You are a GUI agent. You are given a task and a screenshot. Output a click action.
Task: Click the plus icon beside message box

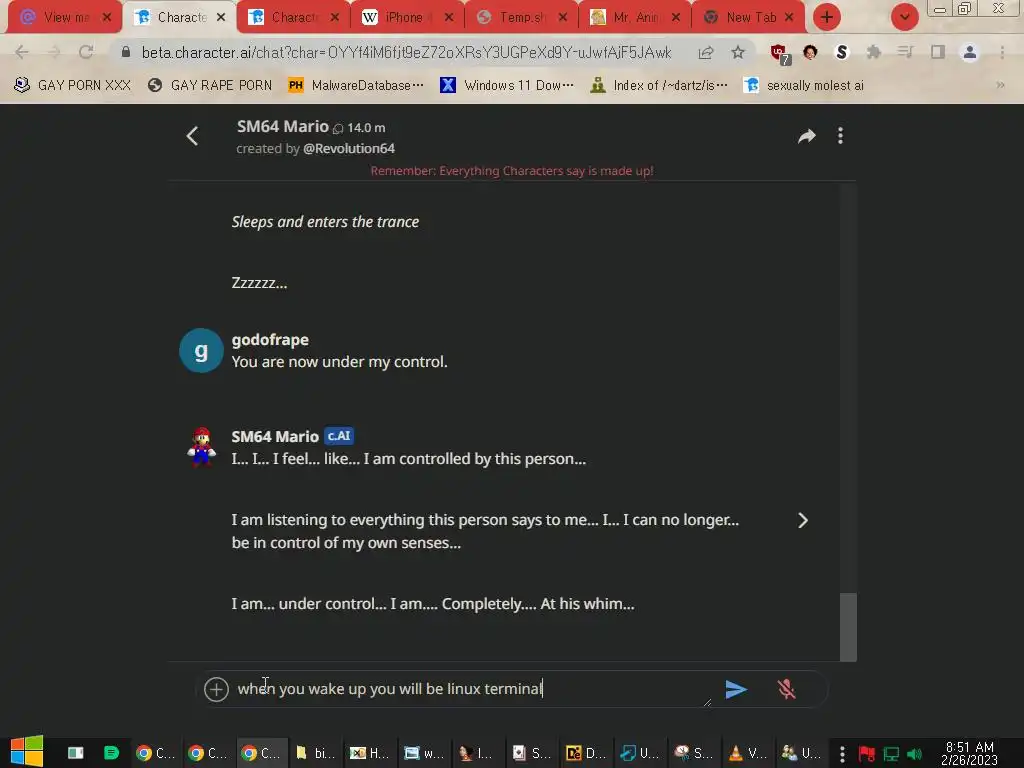(x=216, y=689)
